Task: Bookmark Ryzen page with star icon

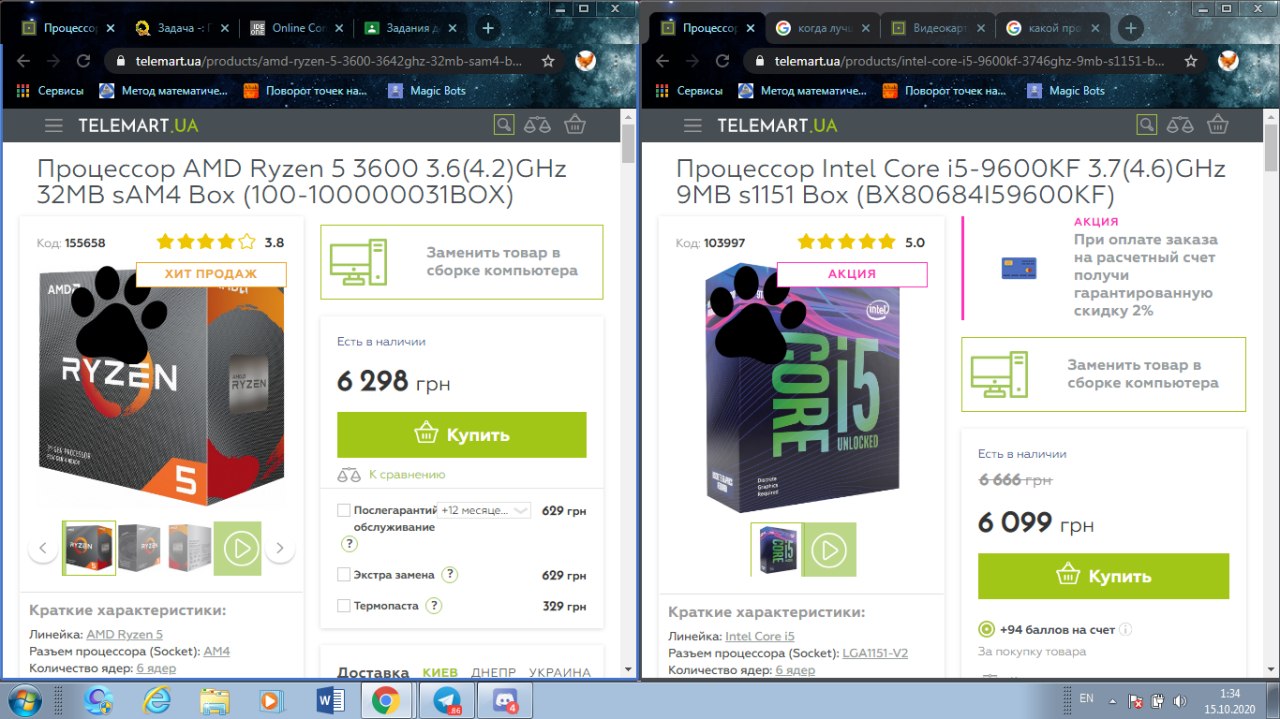Action: (x=548, y=61)
